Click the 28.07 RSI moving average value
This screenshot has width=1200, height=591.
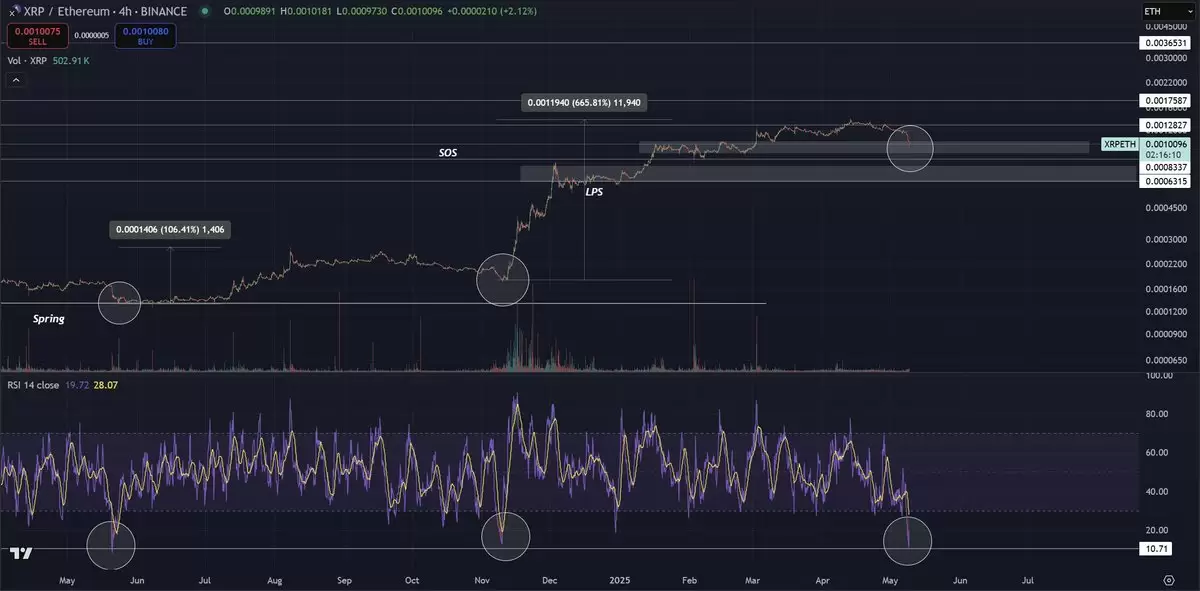(105, 385)
